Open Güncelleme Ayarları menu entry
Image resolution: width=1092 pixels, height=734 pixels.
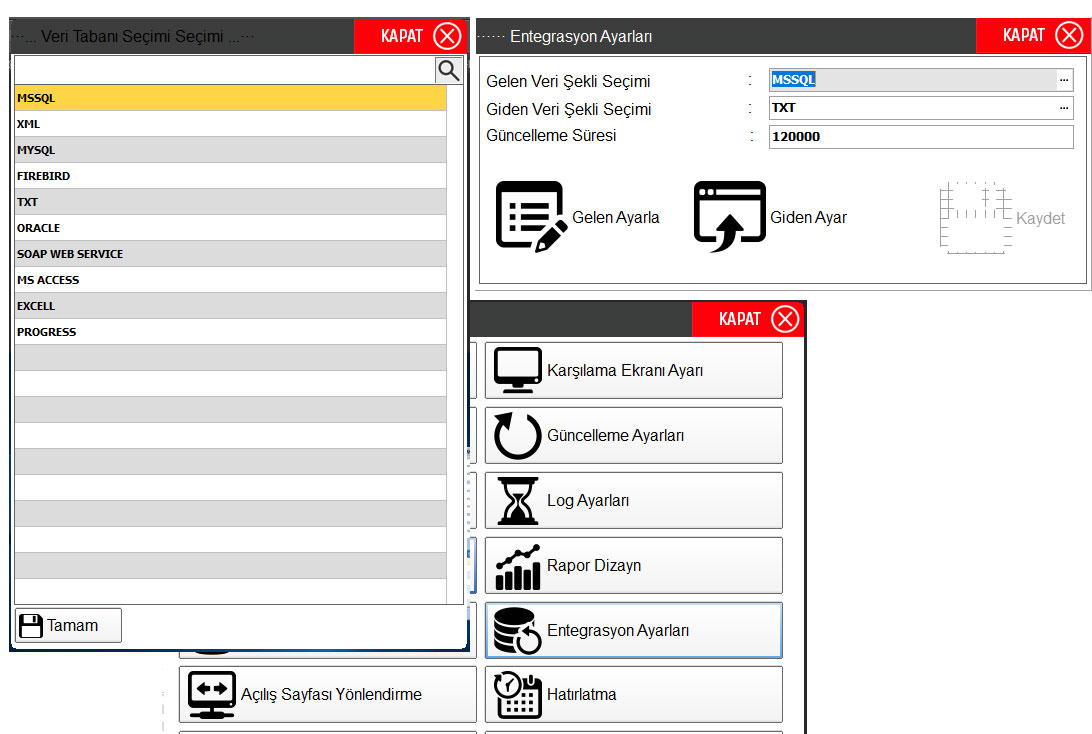634,435
